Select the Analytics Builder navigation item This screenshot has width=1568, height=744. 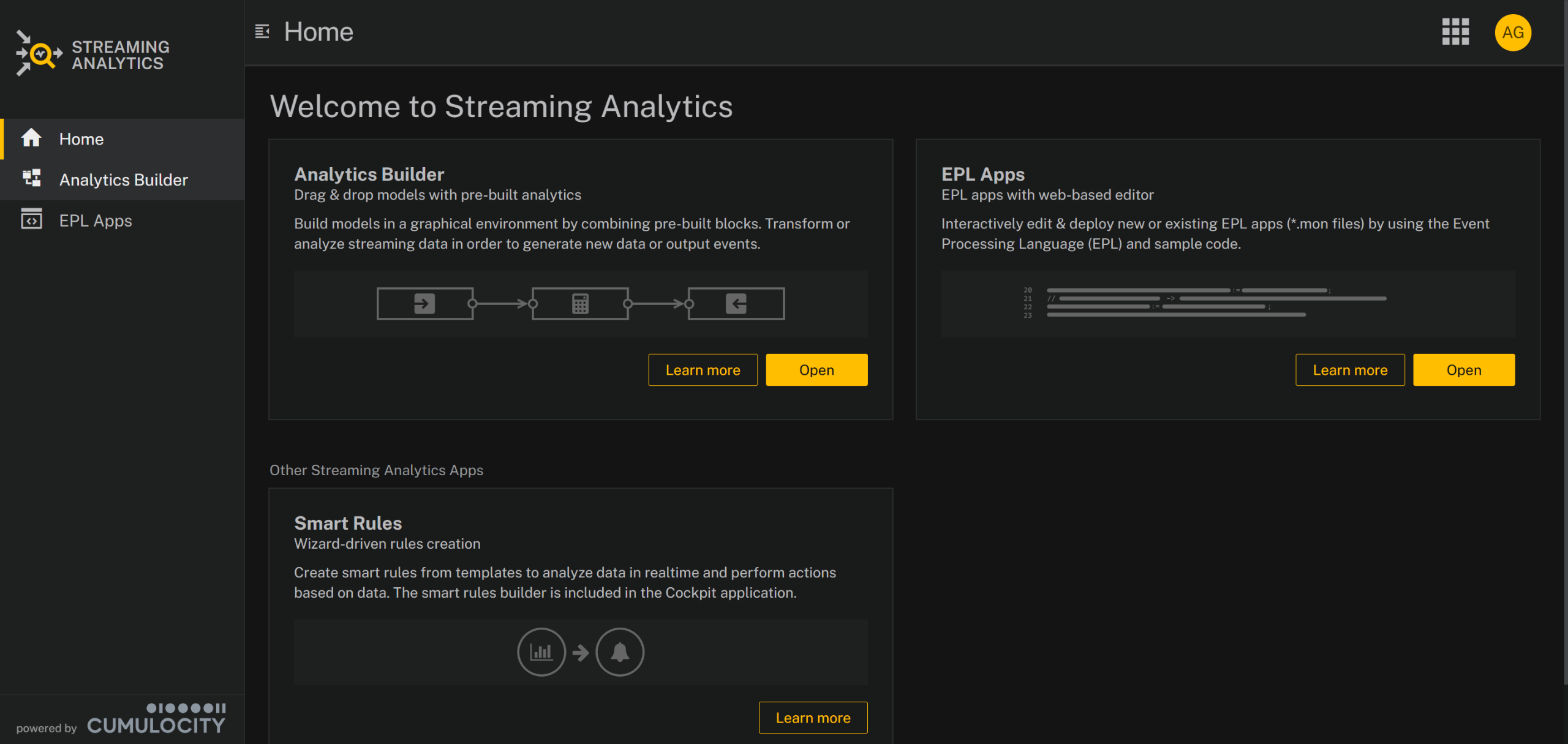click(x=123, y=179)
